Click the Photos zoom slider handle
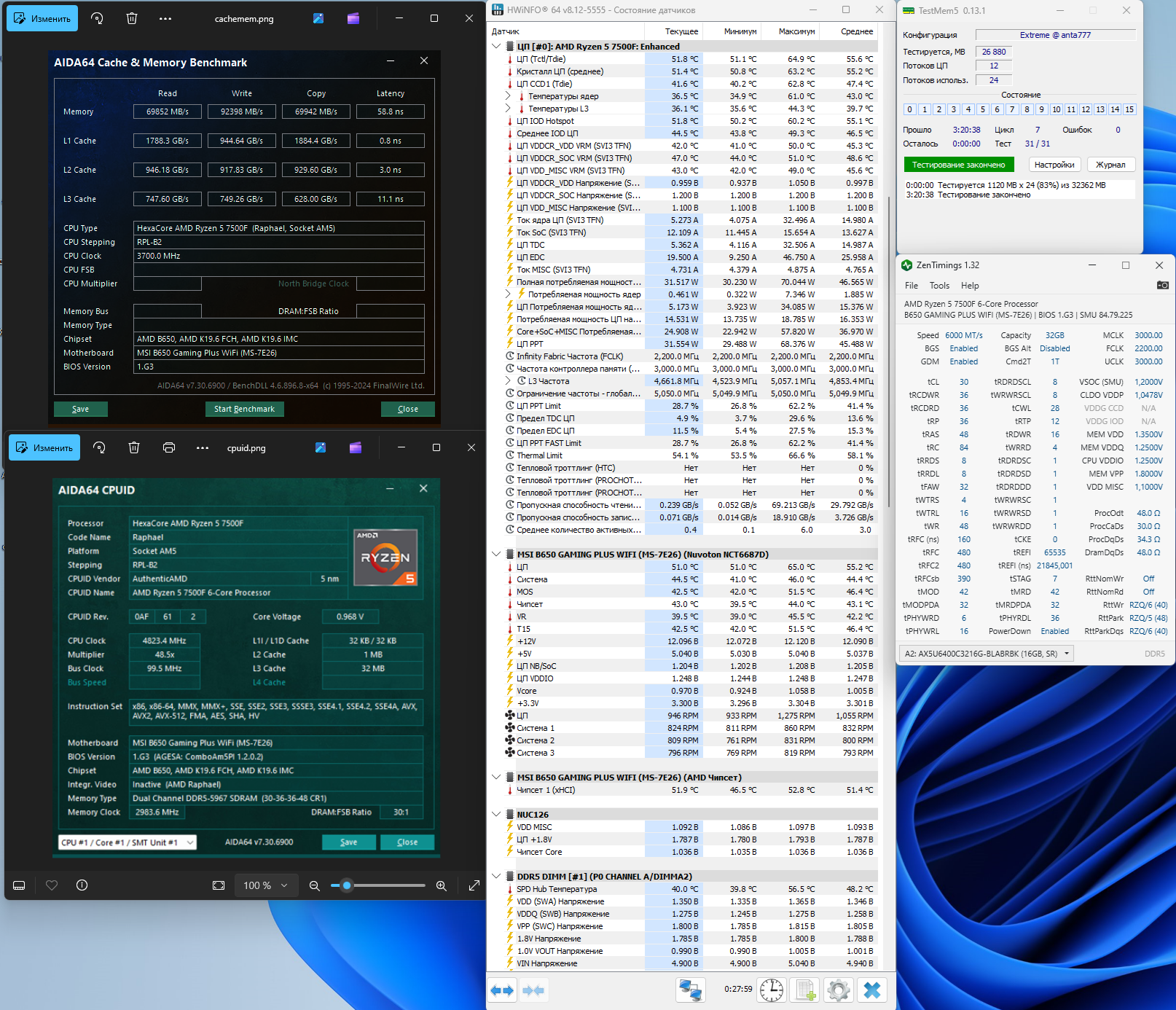 (347, 885)
